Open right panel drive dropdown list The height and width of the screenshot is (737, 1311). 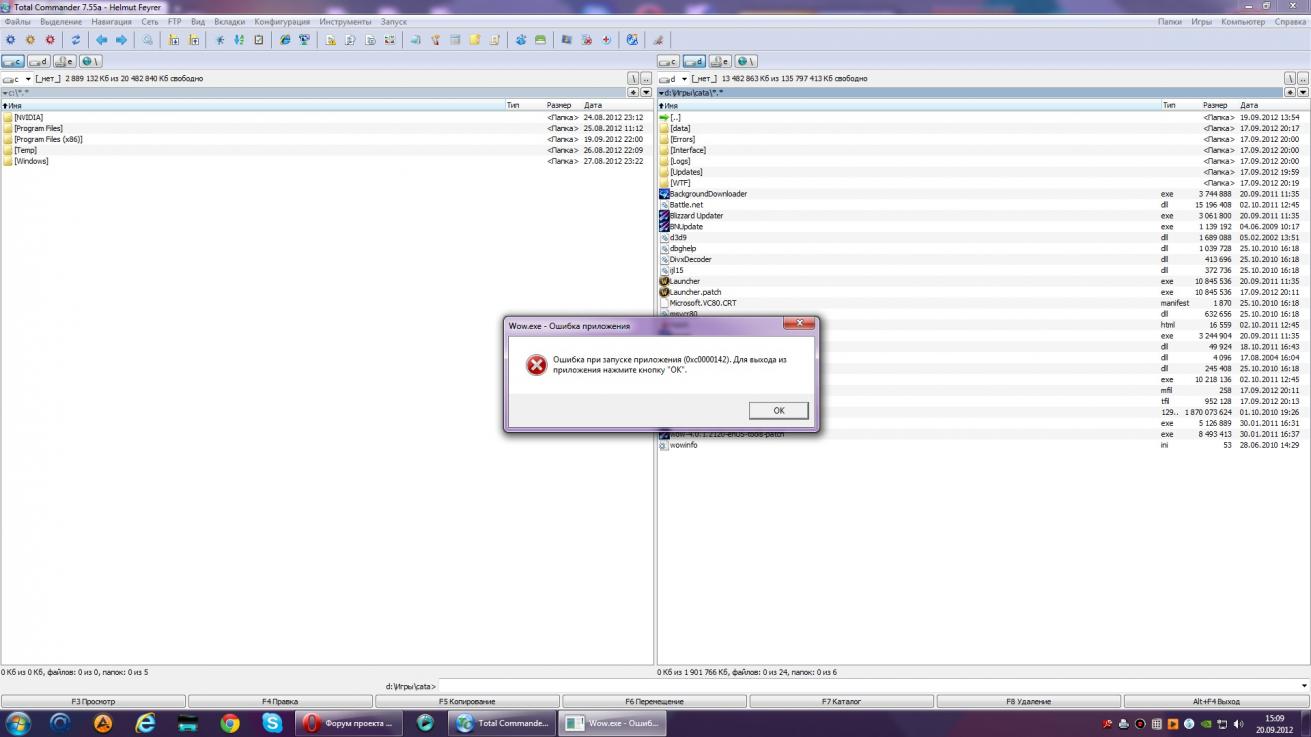[x=684, y=79]
